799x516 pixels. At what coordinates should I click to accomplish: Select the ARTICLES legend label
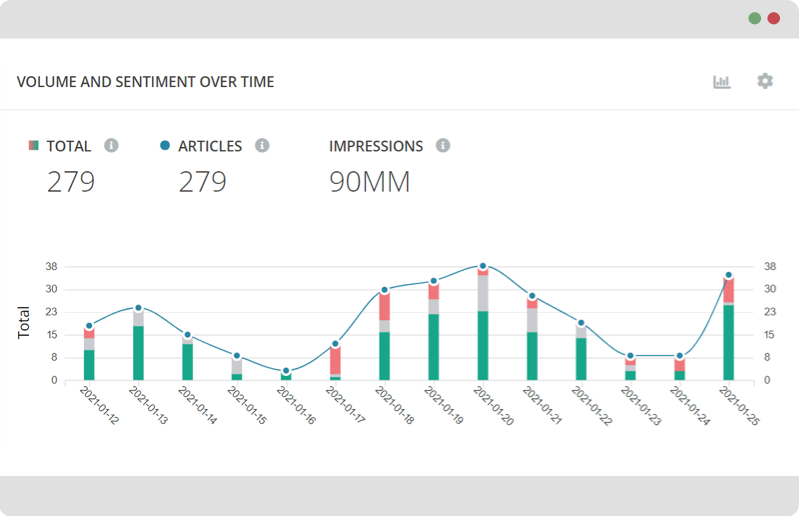pyautogui.click(x=210, y=146)
